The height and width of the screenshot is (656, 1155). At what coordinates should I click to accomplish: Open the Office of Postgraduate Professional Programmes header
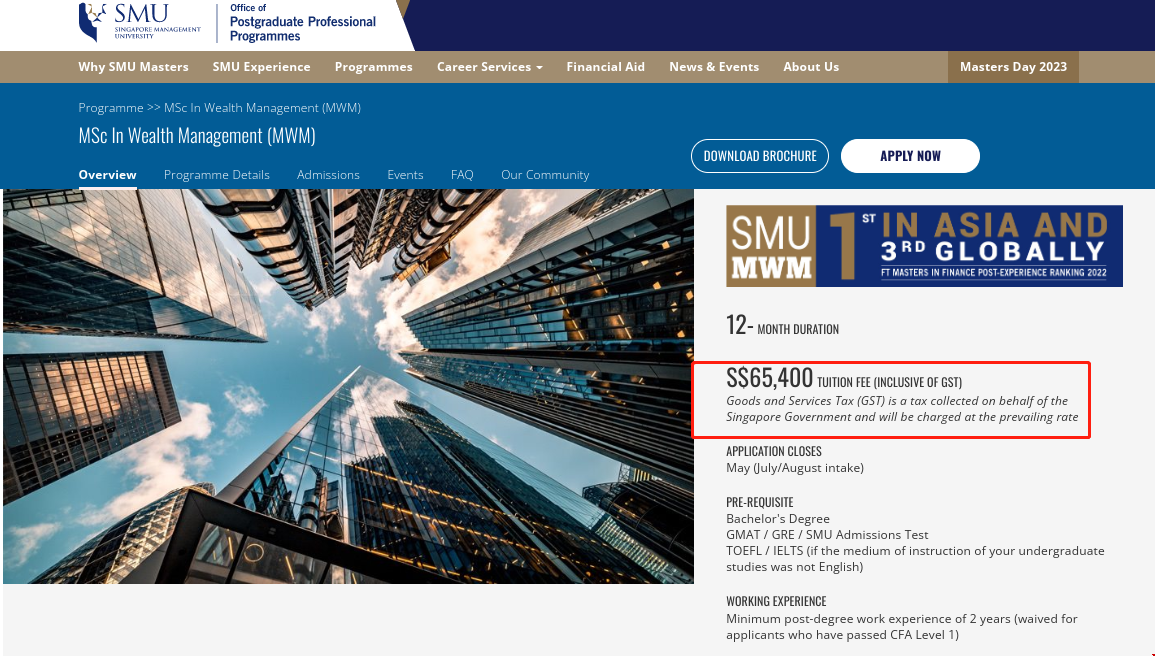coord(302,25)
